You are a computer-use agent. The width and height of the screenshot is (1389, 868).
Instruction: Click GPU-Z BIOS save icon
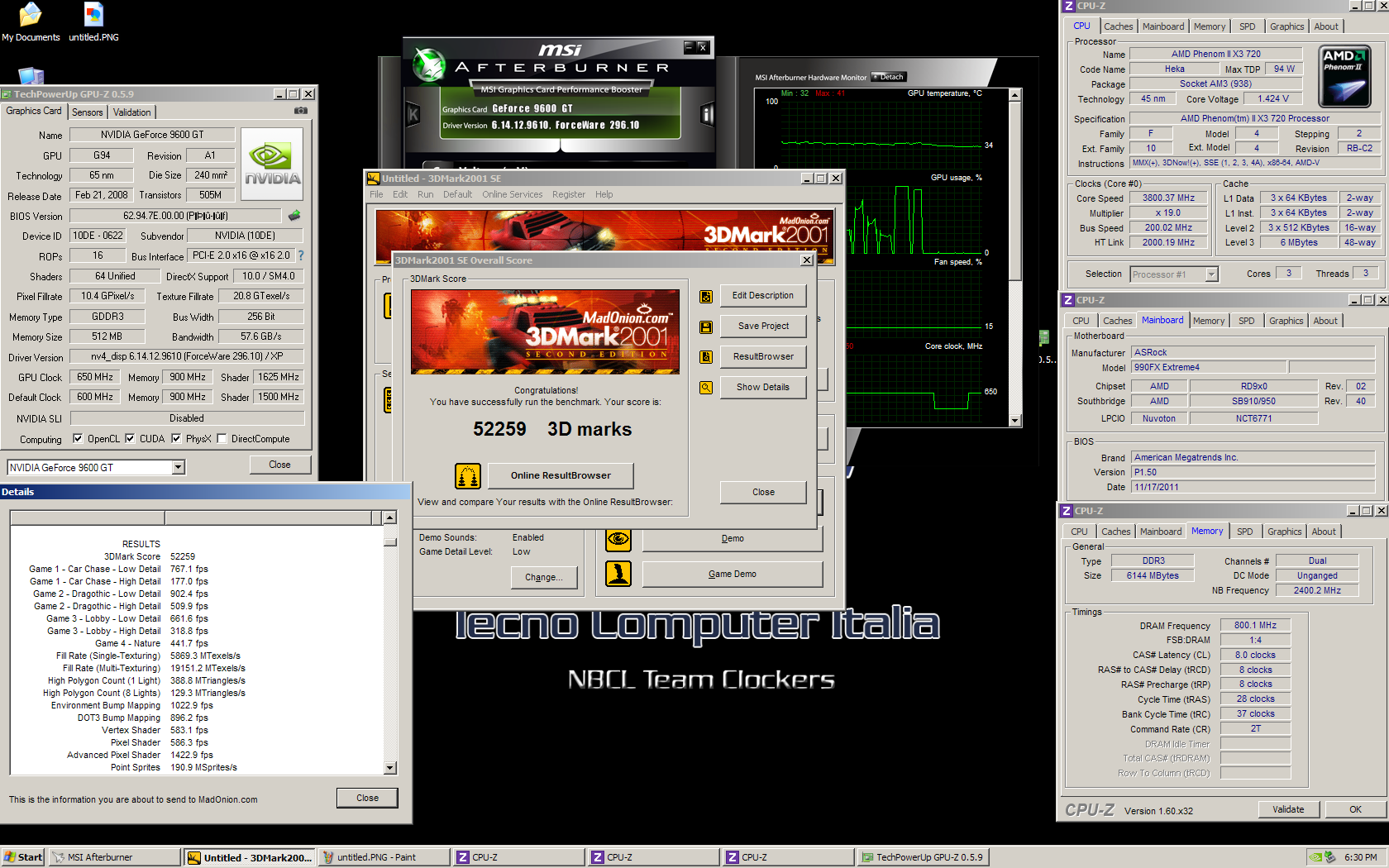coord(294,216)
